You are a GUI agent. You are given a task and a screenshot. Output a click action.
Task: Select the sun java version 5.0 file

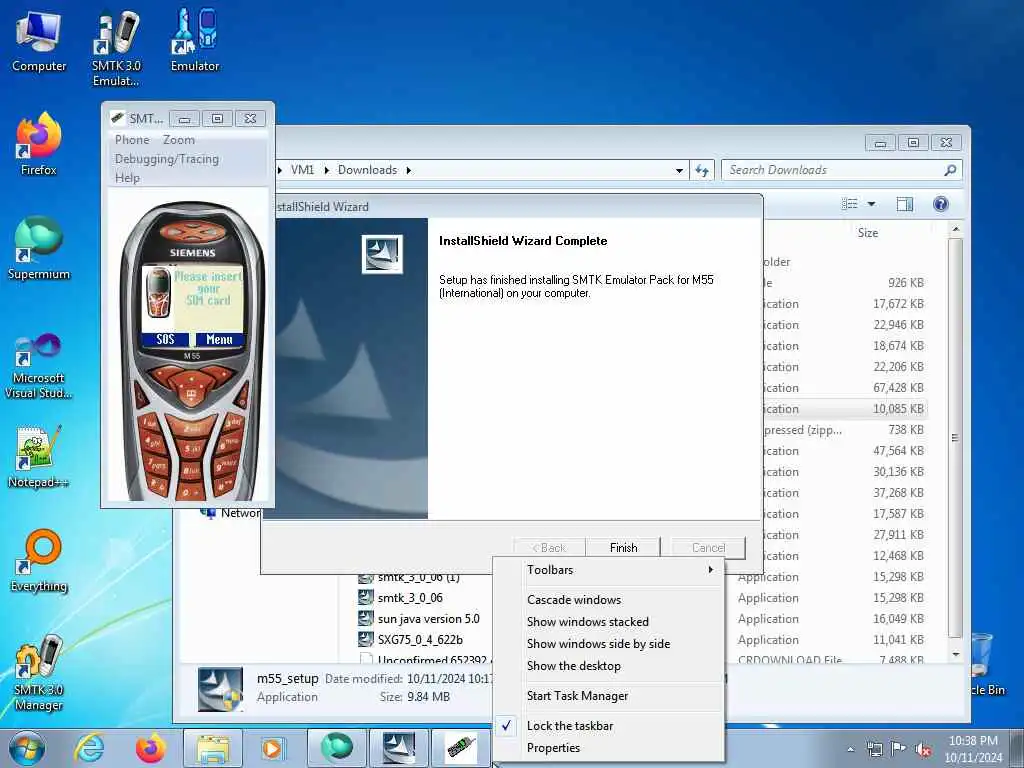pos(428,618)
